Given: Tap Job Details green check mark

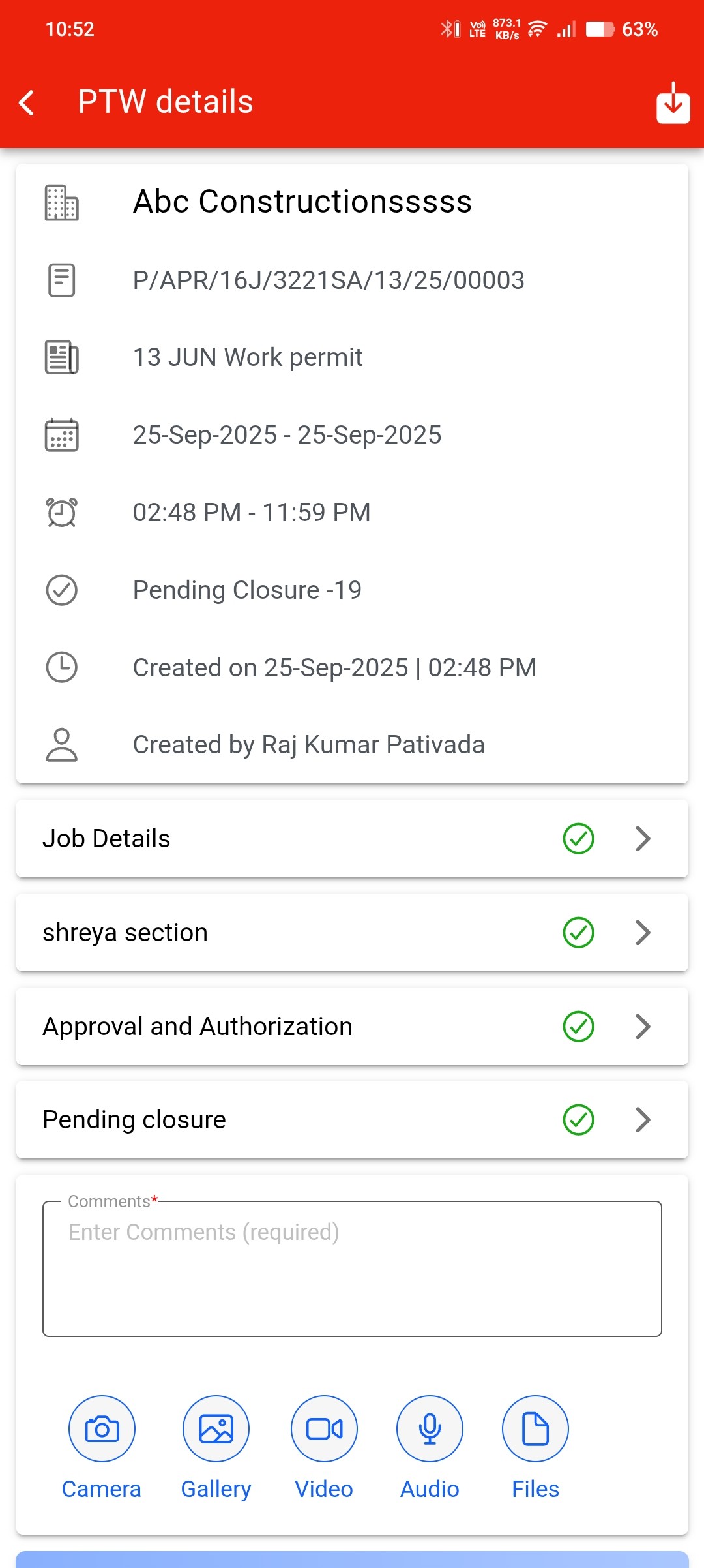Looking at the screenshot, I should click(578, 839).
